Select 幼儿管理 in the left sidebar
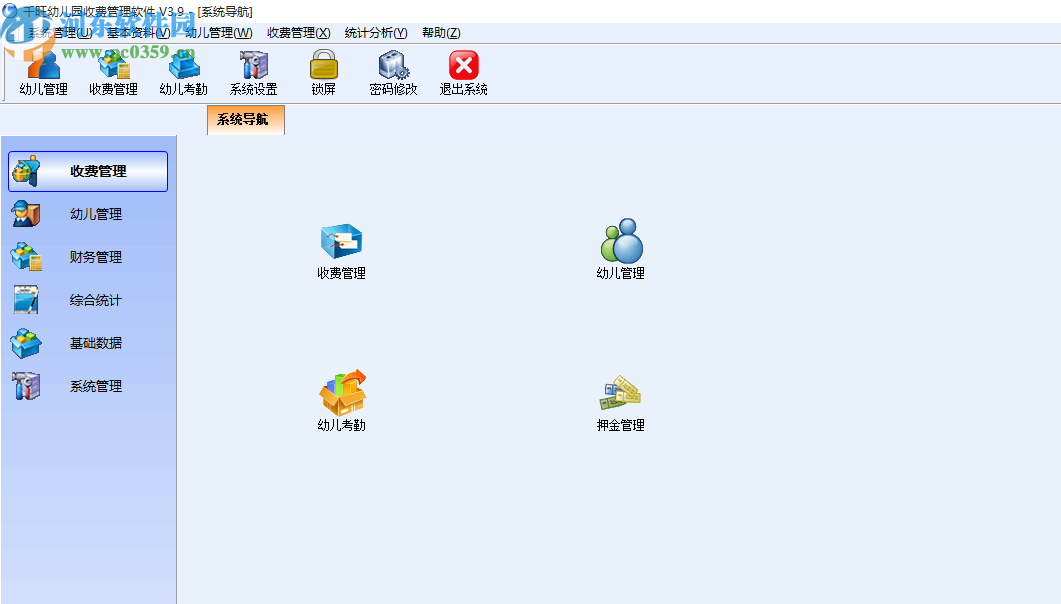 [88, 214]
